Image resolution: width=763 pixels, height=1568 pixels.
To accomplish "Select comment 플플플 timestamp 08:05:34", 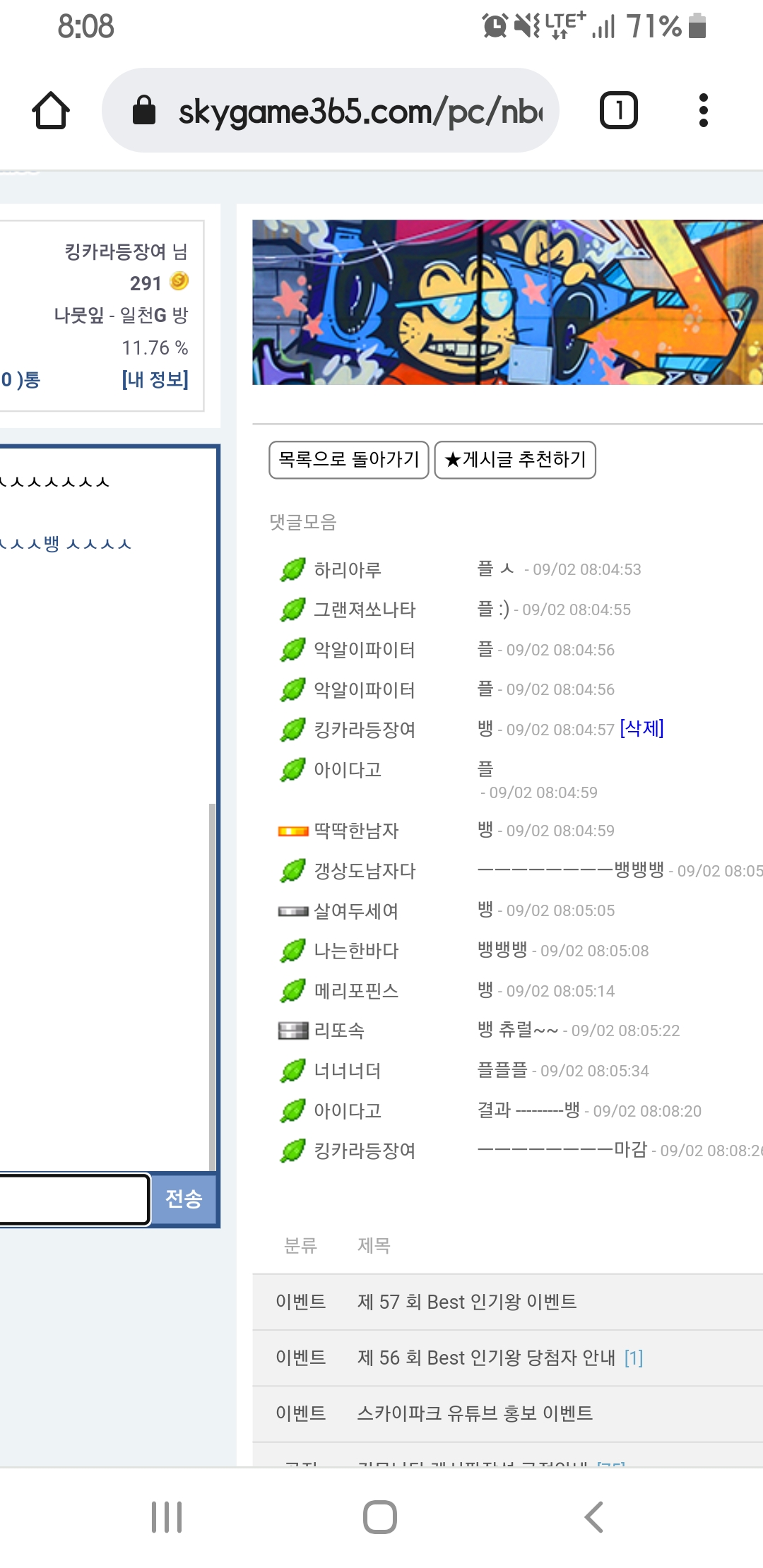I will (x=594, y=1071).
